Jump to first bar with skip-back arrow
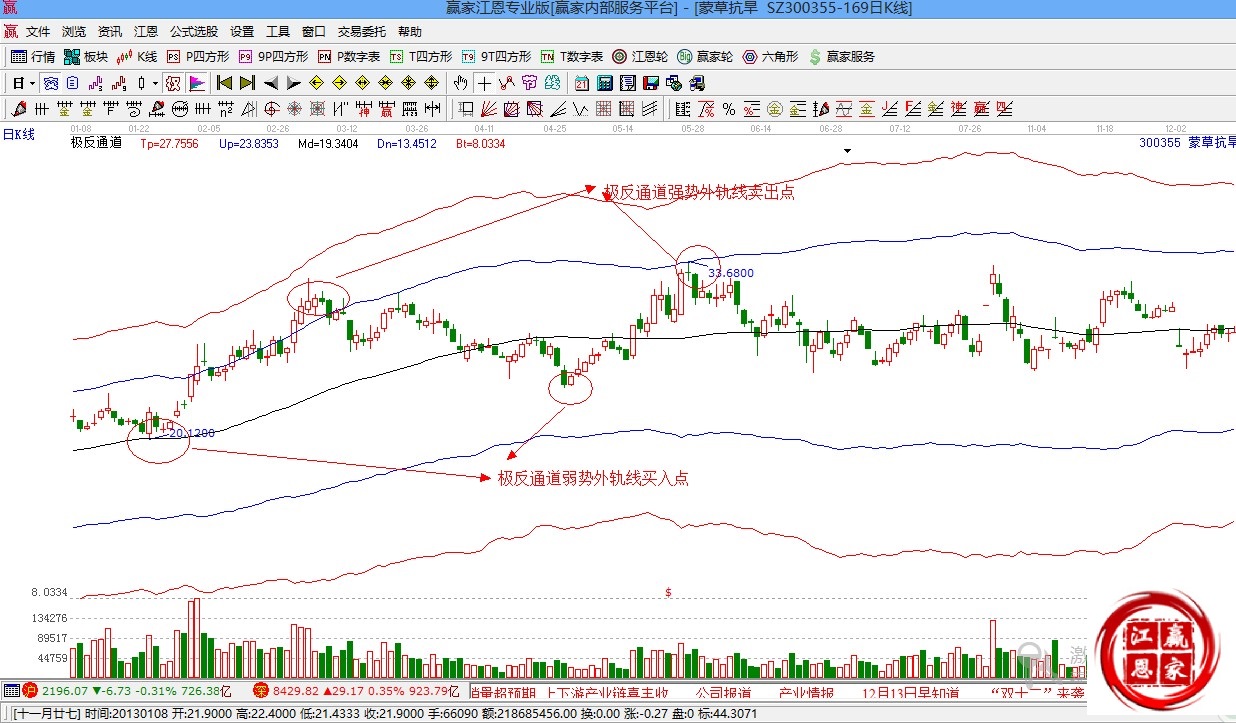The width and height of the screenshot is (1236, 723). (224, 83)
